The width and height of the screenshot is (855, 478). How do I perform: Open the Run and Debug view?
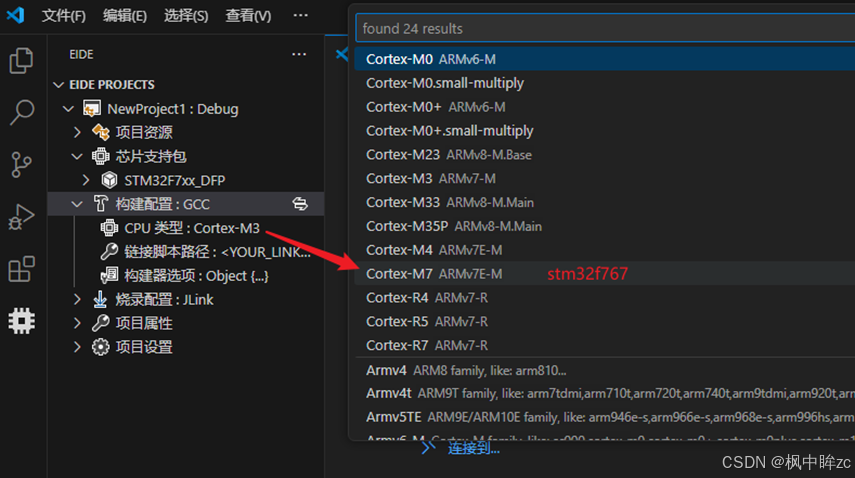coord(22,217)
